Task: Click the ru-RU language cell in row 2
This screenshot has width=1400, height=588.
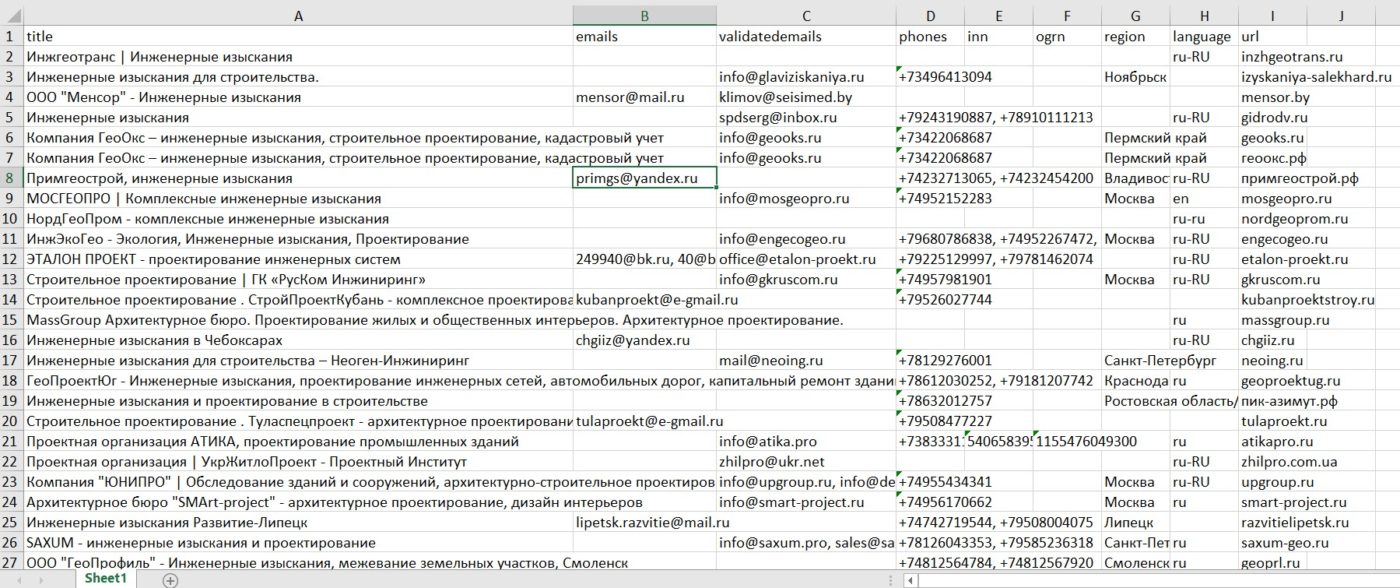Action: coord(1203,56)
